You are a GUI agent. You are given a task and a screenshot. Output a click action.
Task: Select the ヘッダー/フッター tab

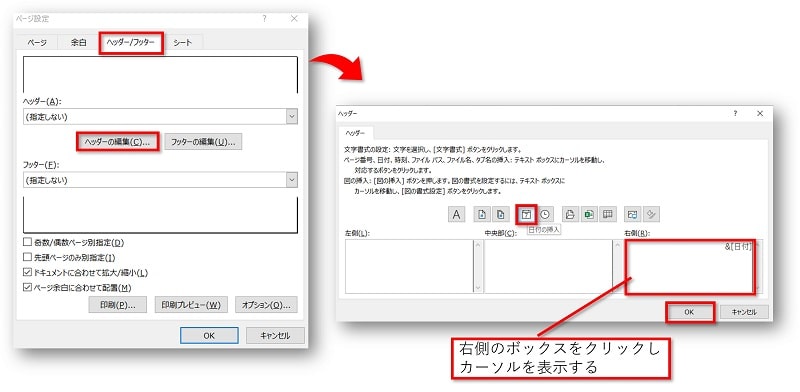coord(131,42)
